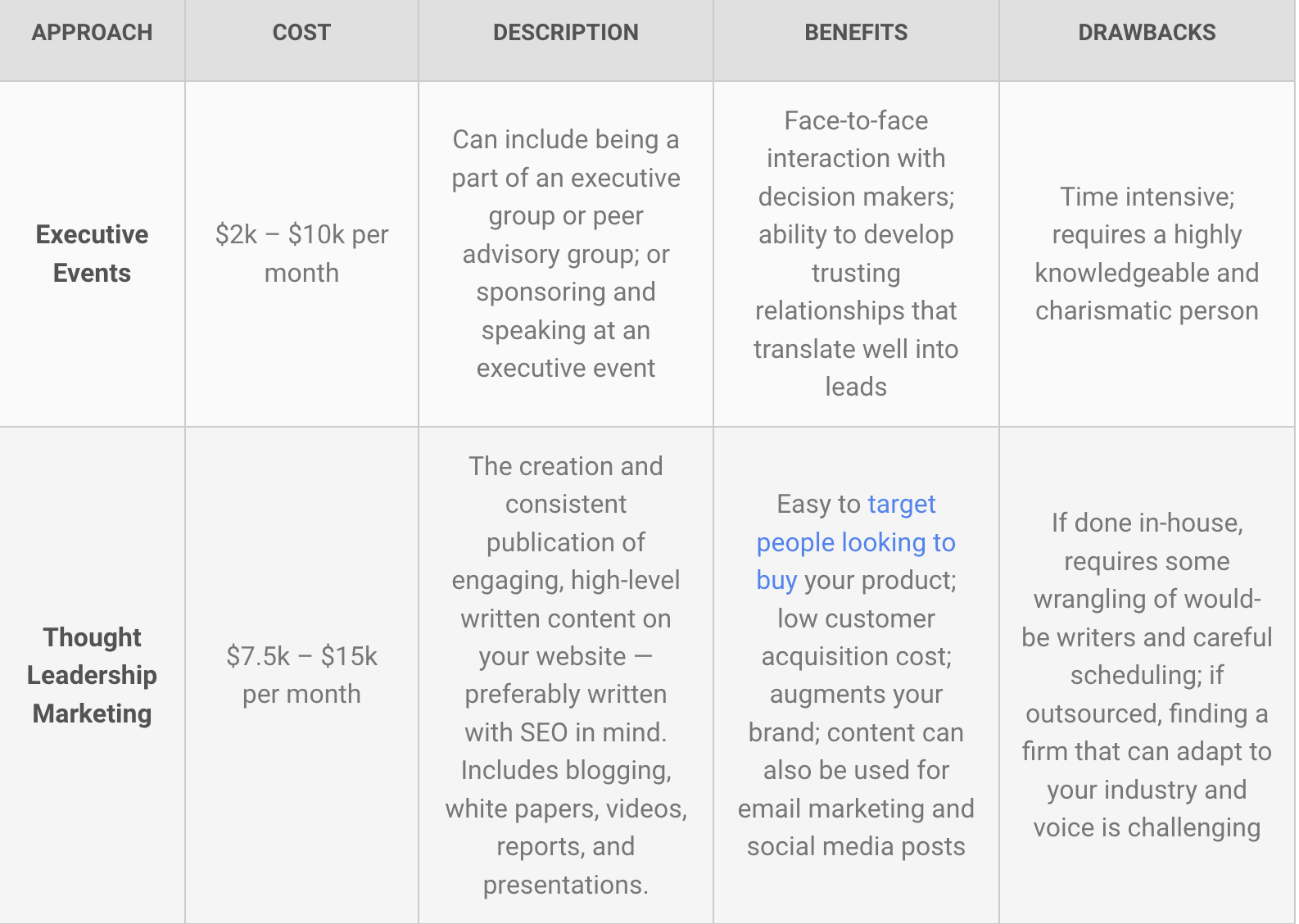
Task: Click the Executive Events row title
Action: tap(92, 253)
